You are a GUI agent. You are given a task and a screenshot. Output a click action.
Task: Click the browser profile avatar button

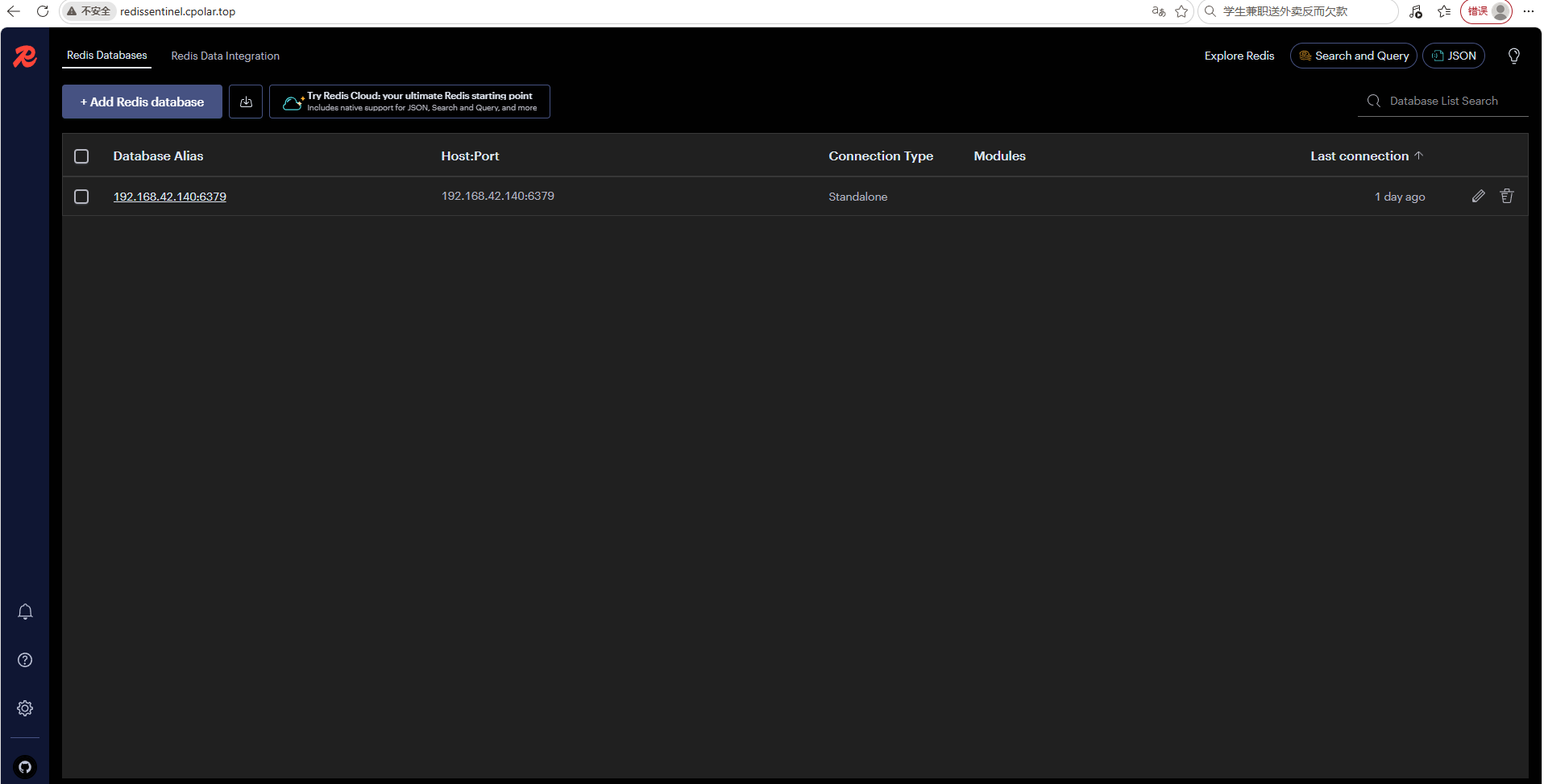pyautogui.click(x=1487, y=11)
